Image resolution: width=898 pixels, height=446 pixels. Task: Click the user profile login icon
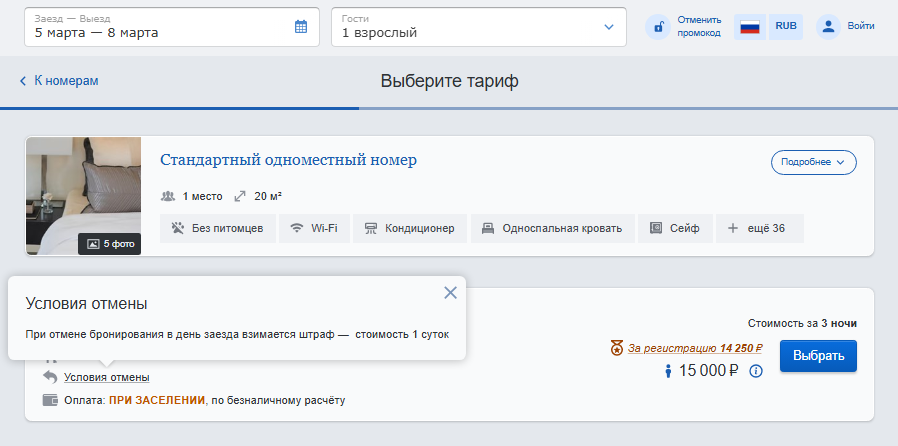coord(828,27)
